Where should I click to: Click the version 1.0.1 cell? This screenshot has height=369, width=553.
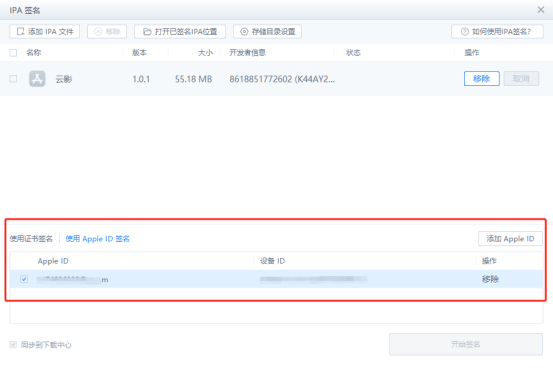coord(141,79)
